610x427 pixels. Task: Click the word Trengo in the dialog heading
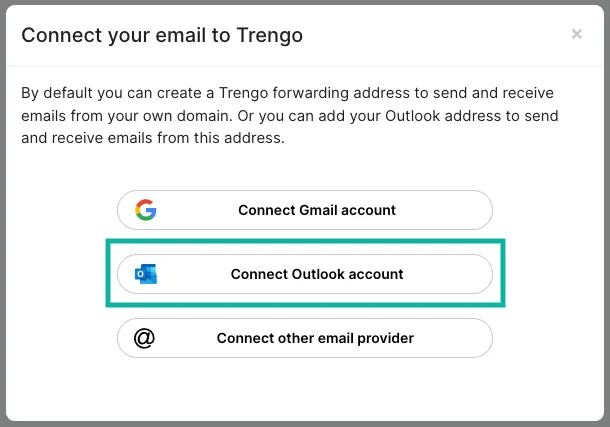coord(270,35)
